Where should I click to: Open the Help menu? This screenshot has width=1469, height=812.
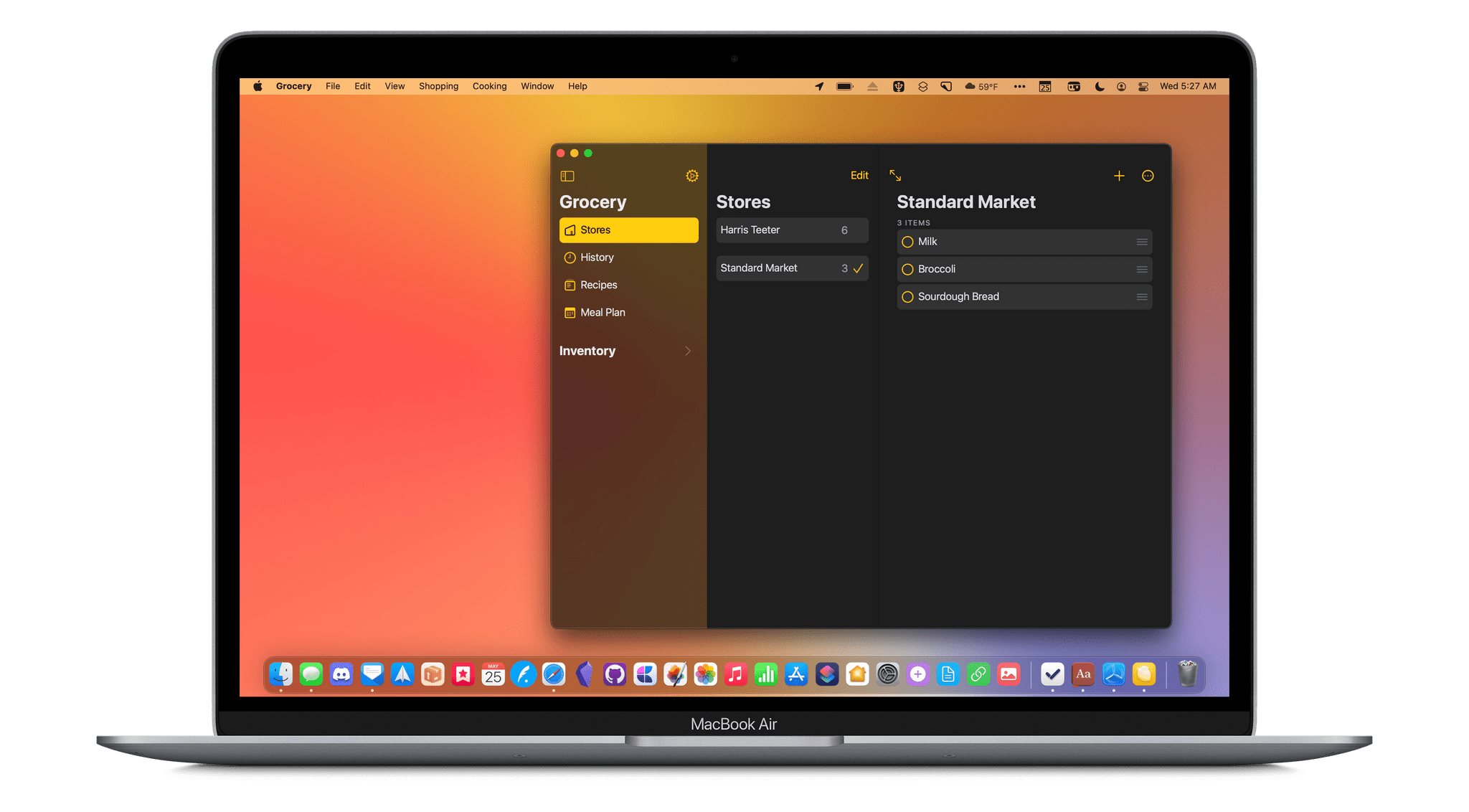(x=577, y=86)
